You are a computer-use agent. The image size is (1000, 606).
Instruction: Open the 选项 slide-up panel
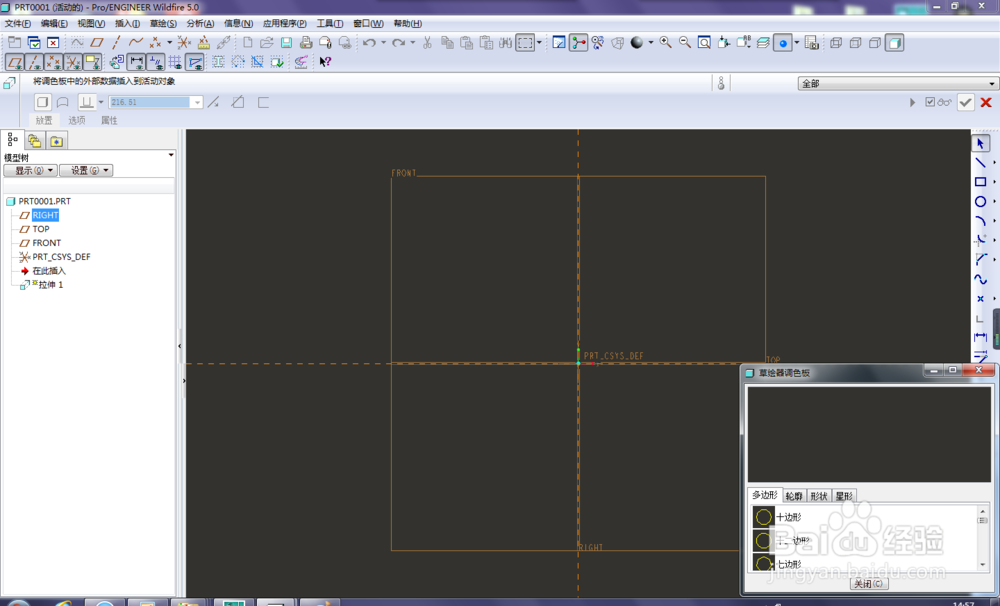tap(77, 120)
